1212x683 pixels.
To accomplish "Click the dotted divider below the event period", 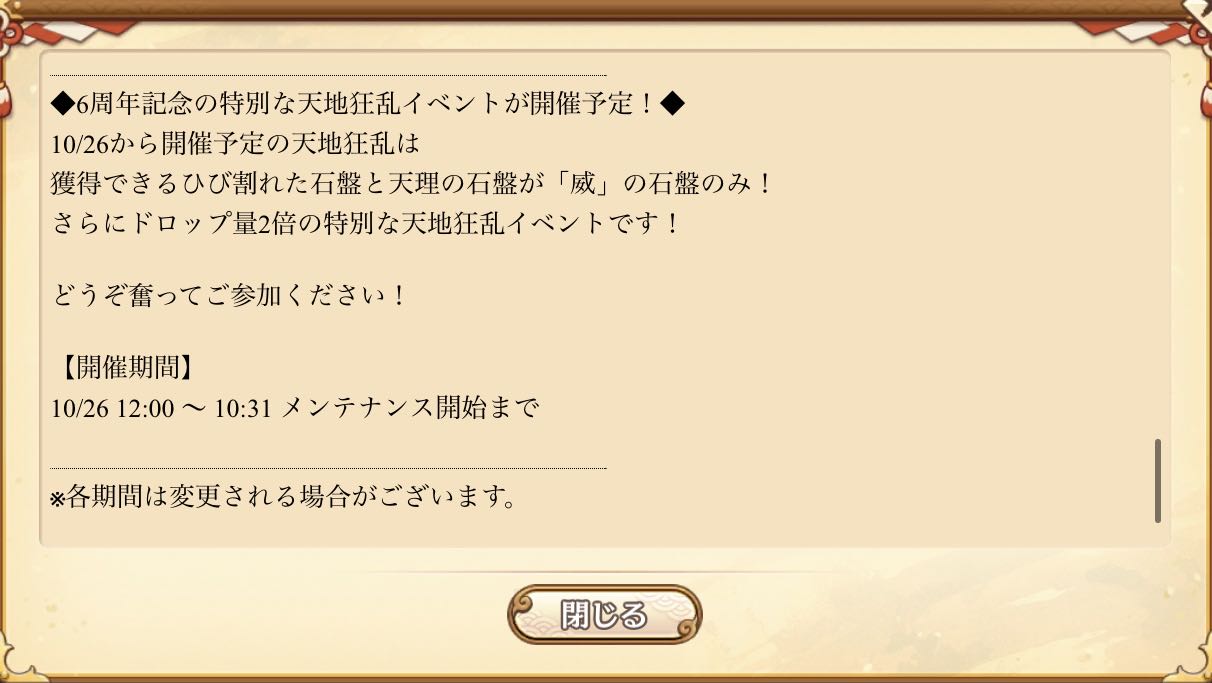I will point(328,468).
